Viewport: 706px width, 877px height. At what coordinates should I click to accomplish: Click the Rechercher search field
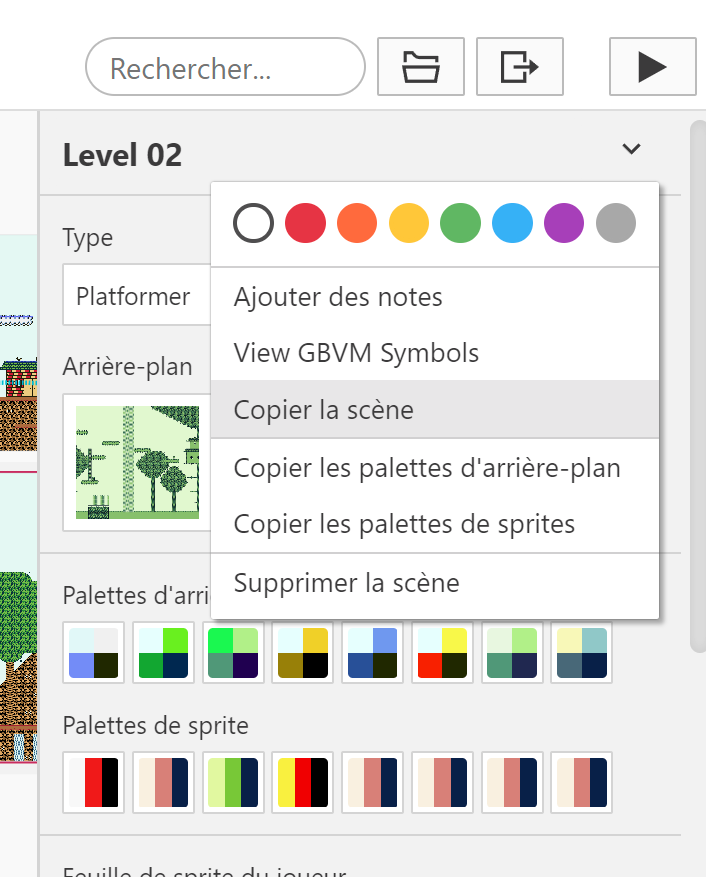click(x=225, y=68)
